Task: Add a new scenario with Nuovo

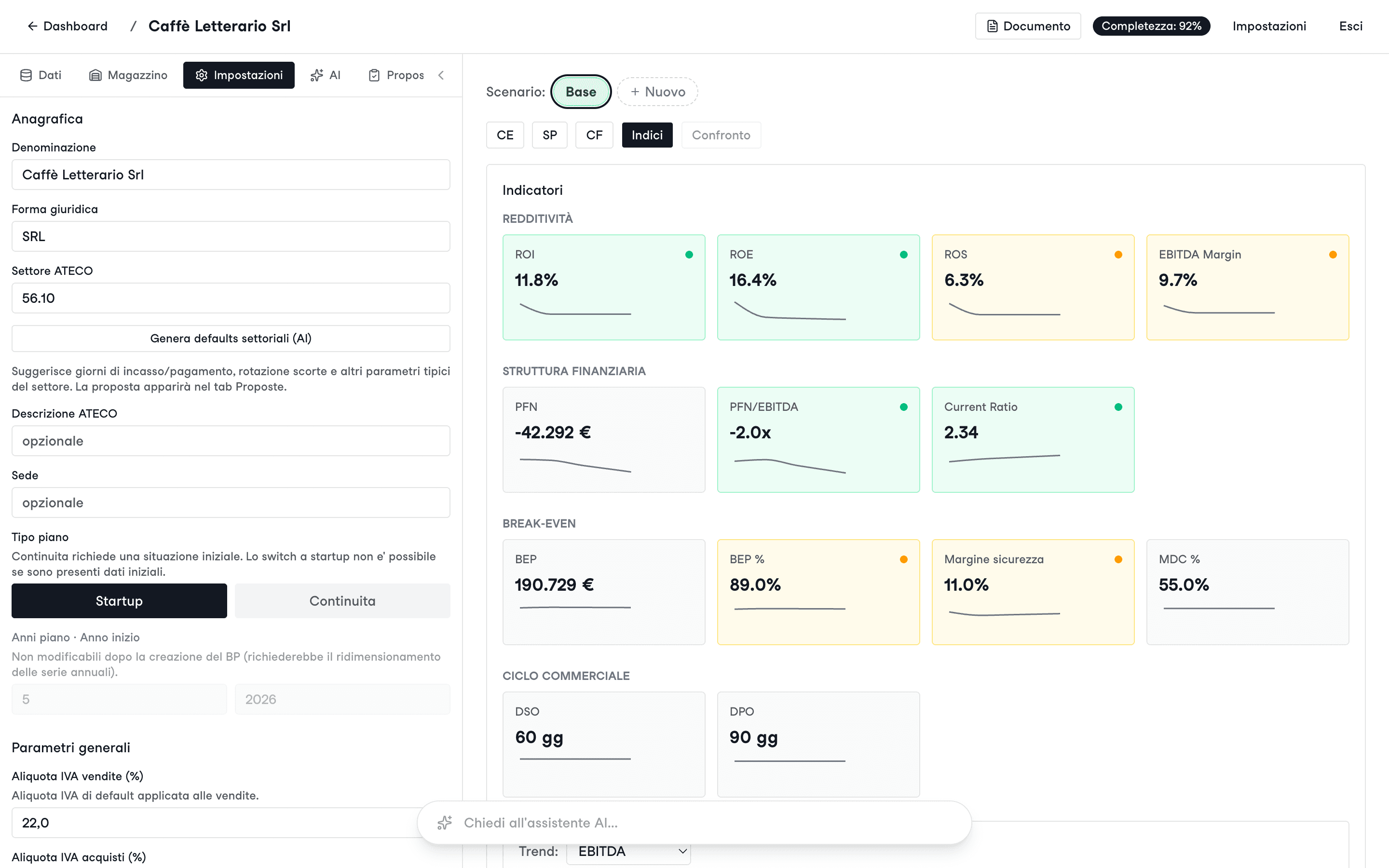Action: tap(657, 92)
